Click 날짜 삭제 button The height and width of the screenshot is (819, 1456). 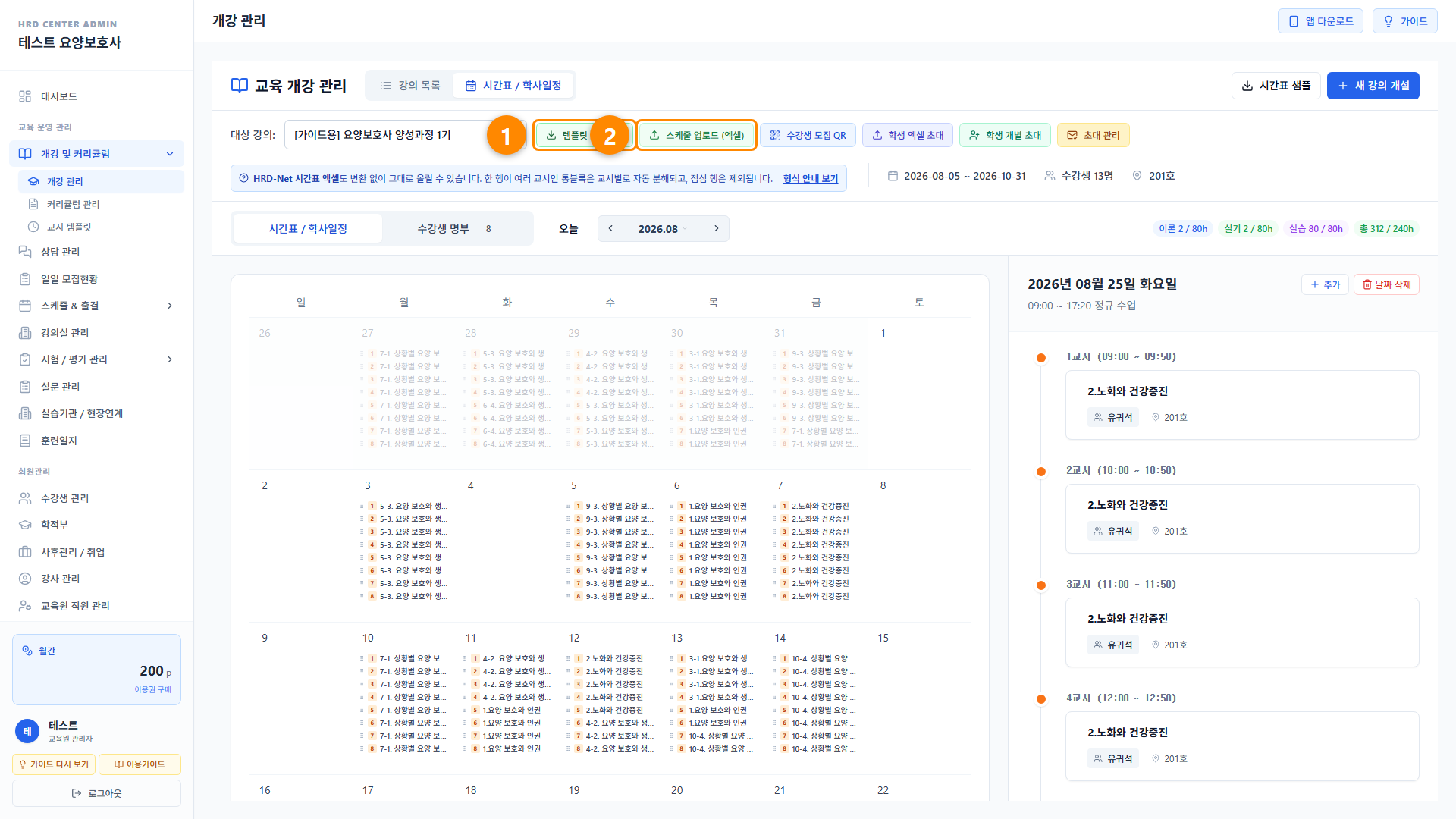1386,284
